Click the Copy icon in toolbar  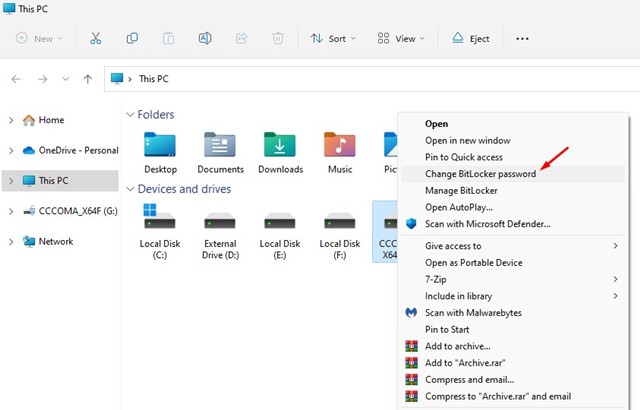pos(132,39)
